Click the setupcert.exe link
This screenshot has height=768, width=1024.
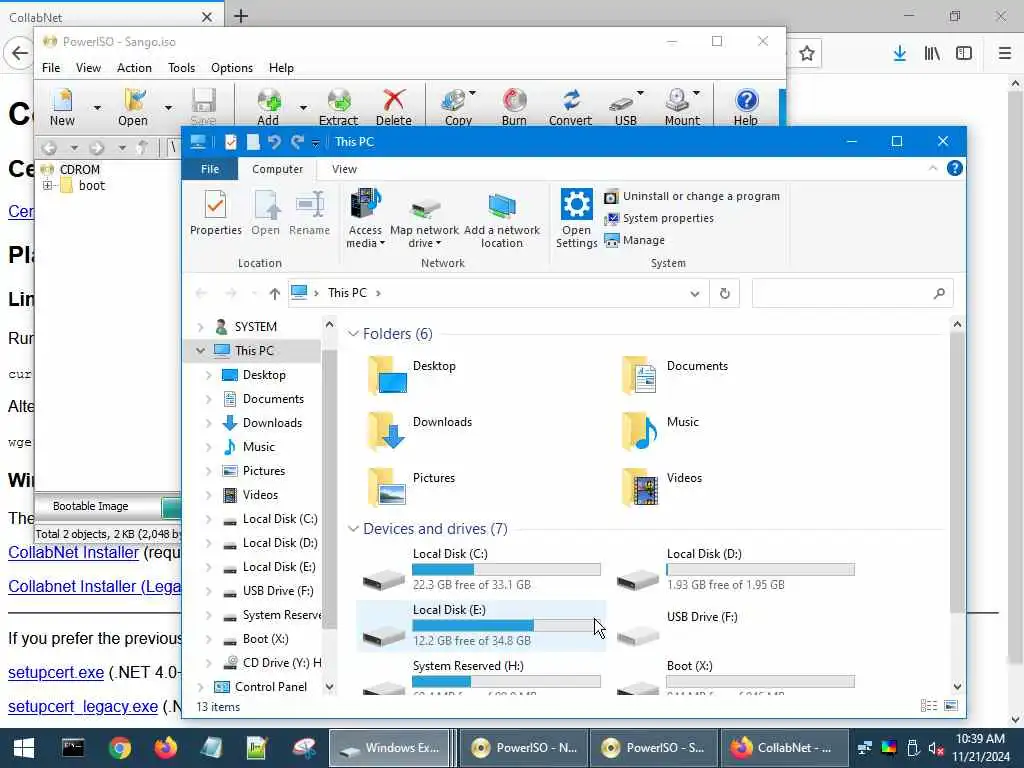(x=56, y=673)
